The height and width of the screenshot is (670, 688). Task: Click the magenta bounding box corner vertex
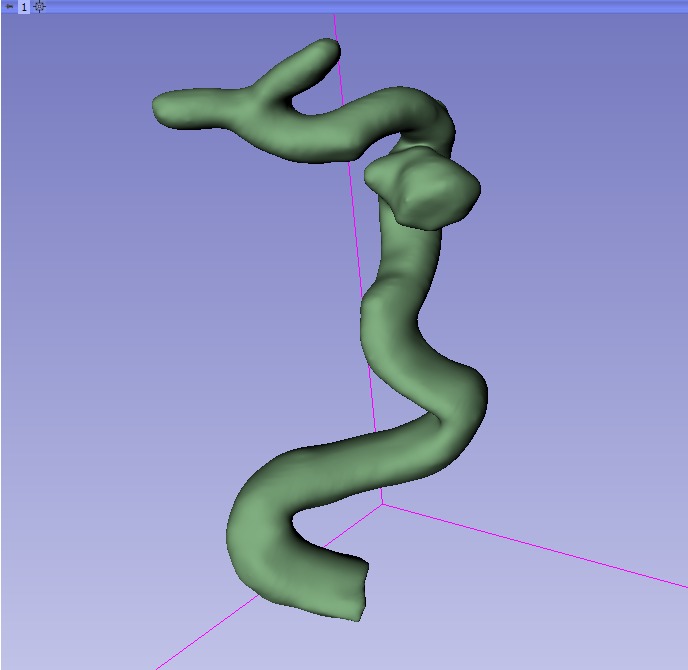[x=382, y=504]
